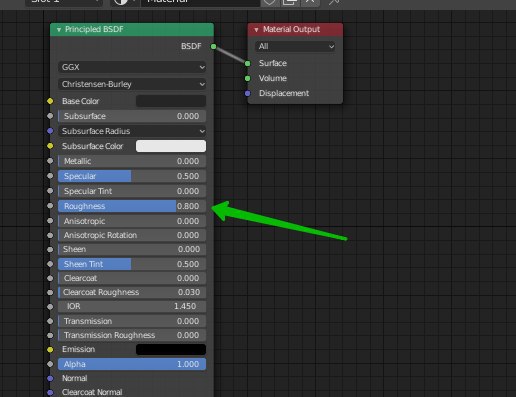This screenshot has width=516, height=397.
Task: Collapse the Material Output node
Action: pos(256,30)
